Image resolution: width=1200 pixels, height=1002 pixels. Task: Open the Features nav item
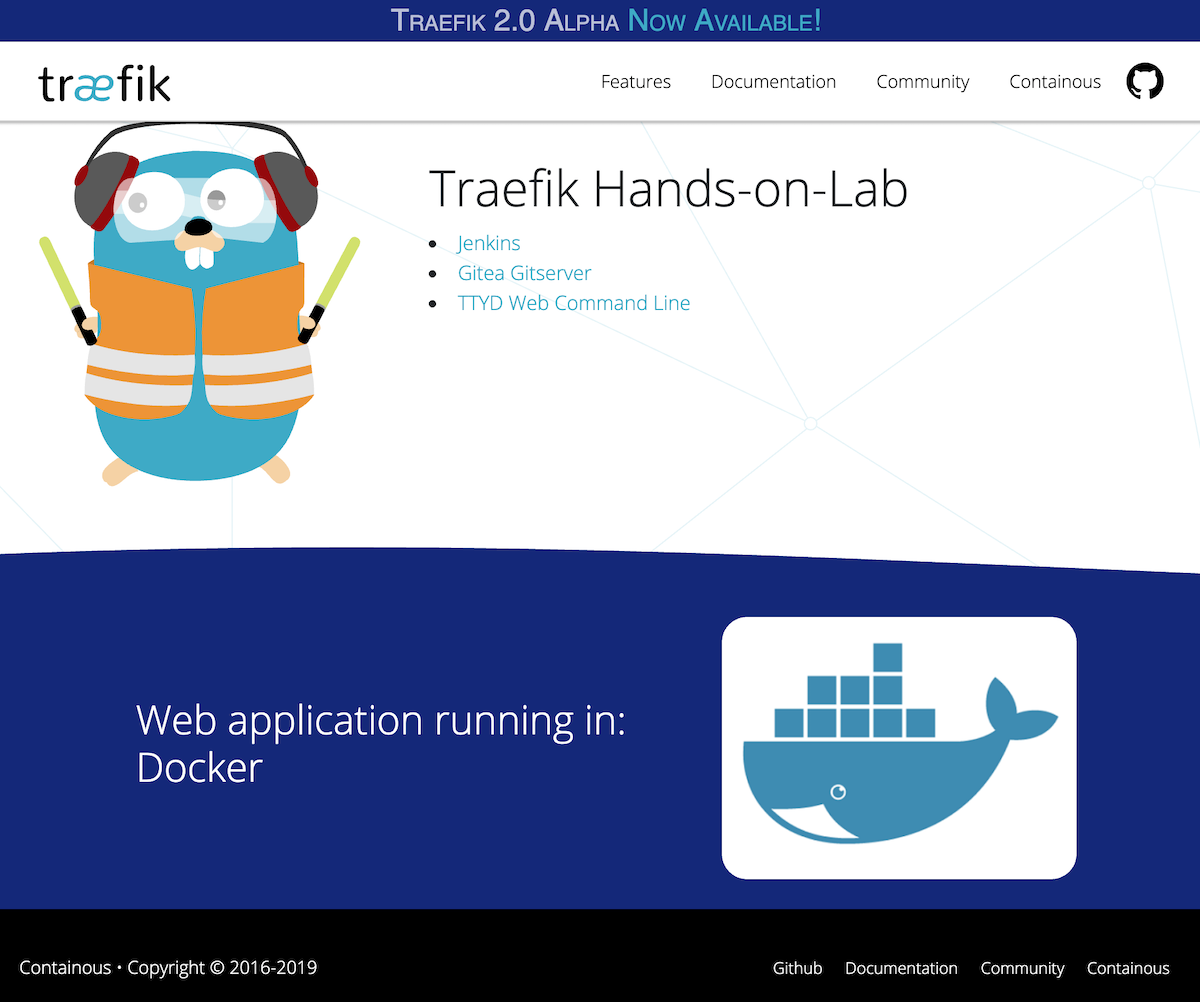tap(635, 82)
